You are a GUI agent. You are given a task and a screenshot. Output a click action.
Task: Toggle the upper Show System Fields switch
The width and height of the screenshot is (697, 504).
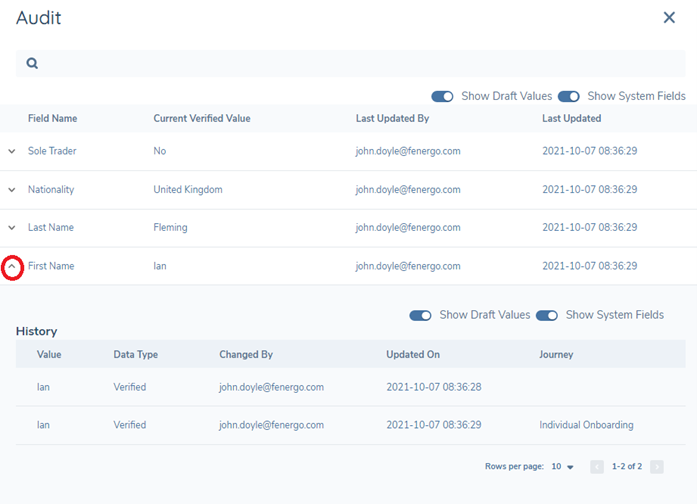[x=569, y=96]
